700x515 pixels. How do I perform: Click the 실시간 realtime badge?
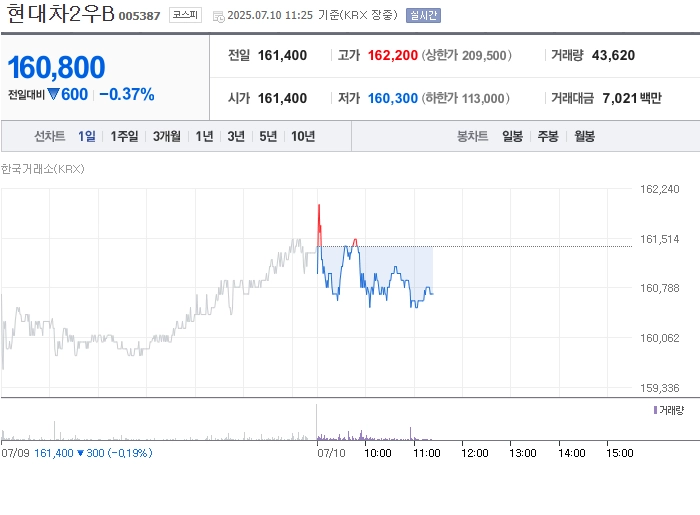tap(423, 15)
